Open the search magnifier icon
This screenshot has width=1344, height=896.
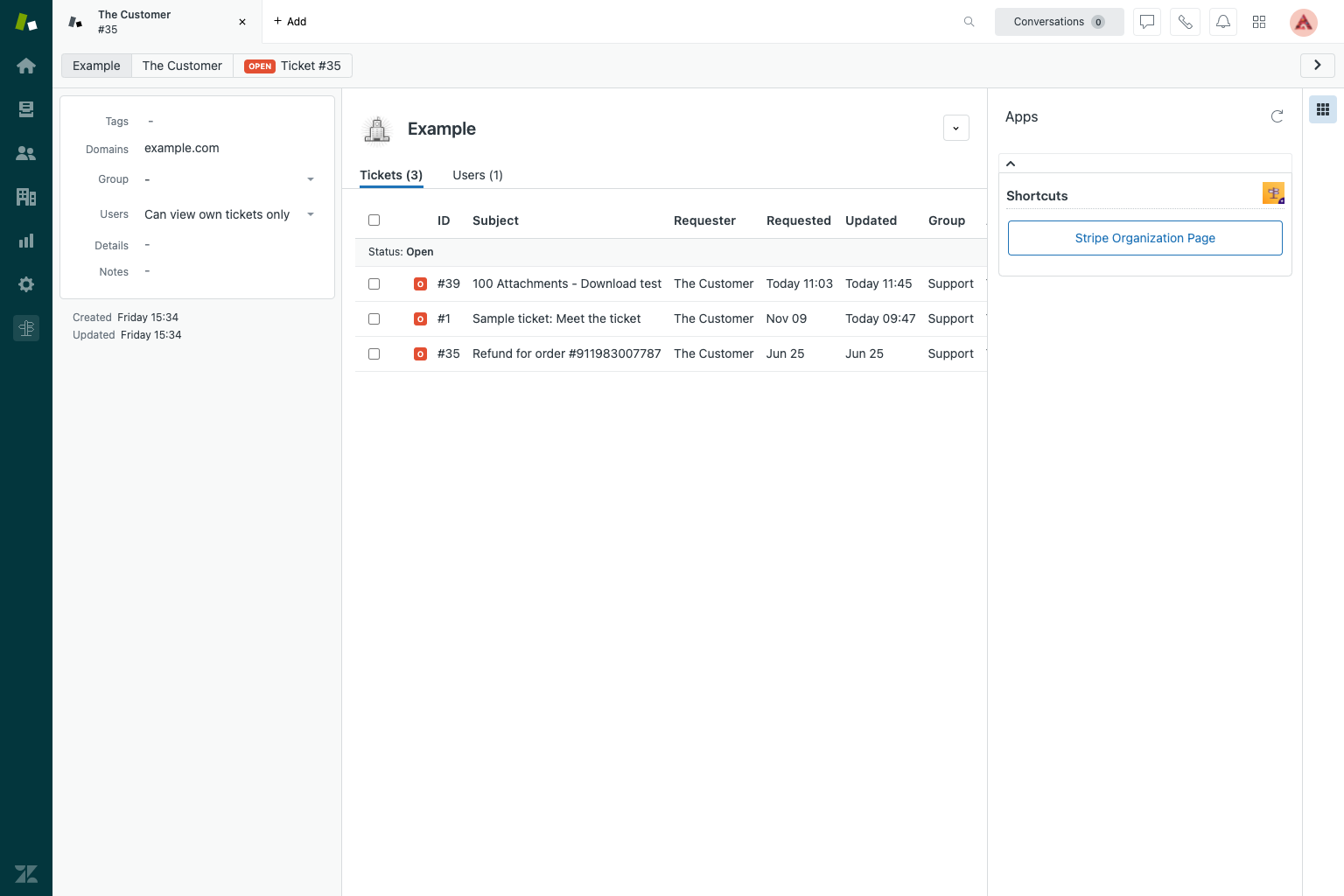pyautogui.click(x=969, y=22)
